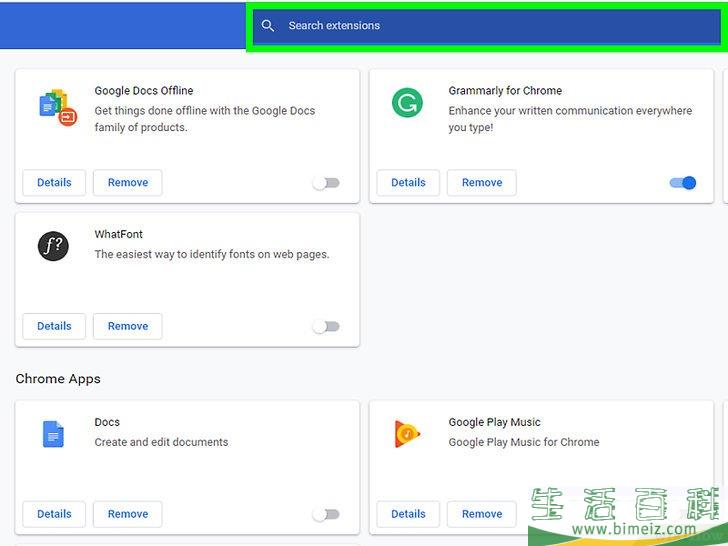Click the magnifier icon in search bar
728x546 pixels.
[268, 26]
